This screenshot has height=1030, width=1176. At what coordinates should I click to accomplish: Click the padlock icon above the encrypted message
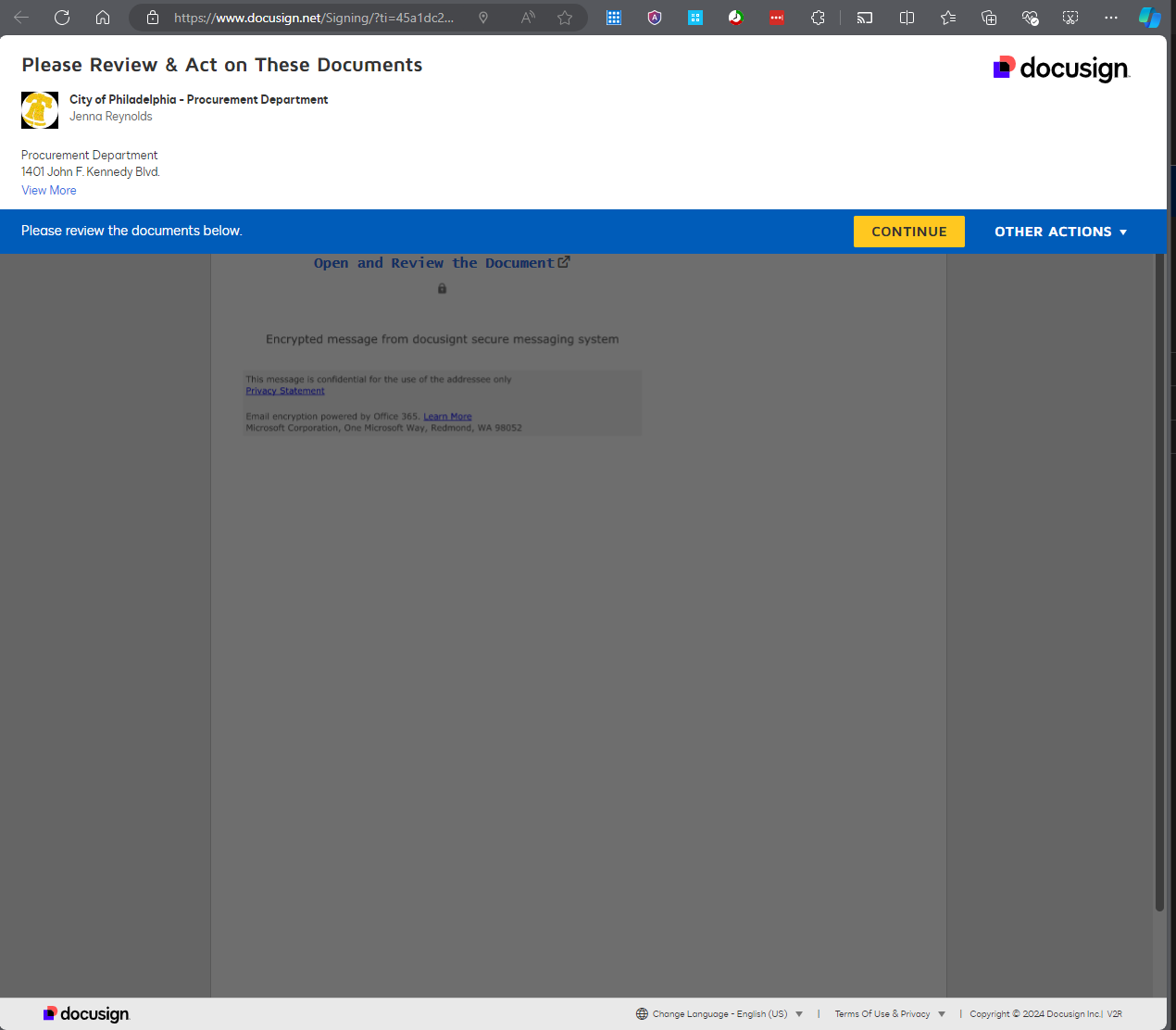coord(442,288)
